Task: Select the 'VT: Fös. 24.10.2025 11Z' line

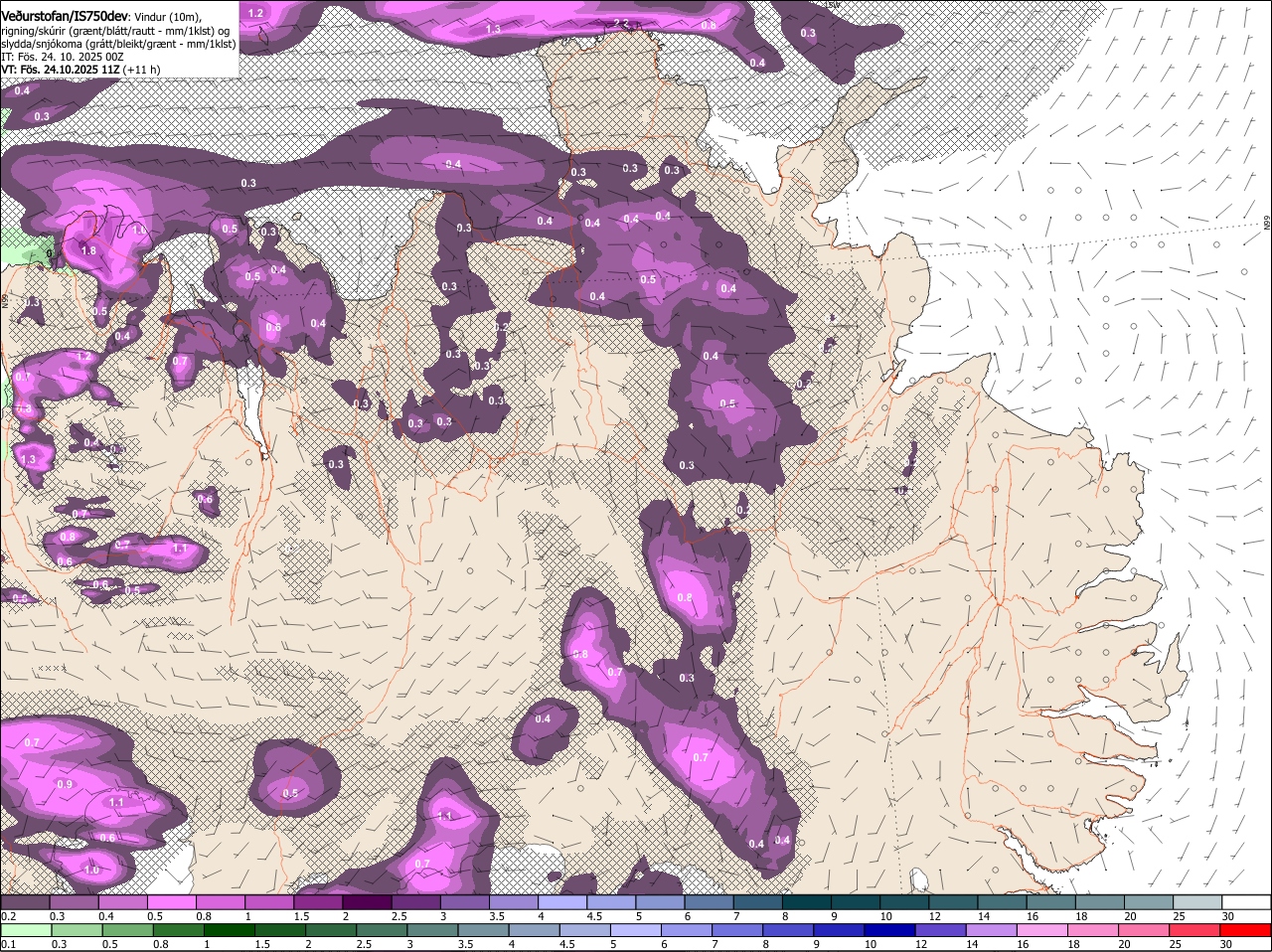Action: point(61,70)
